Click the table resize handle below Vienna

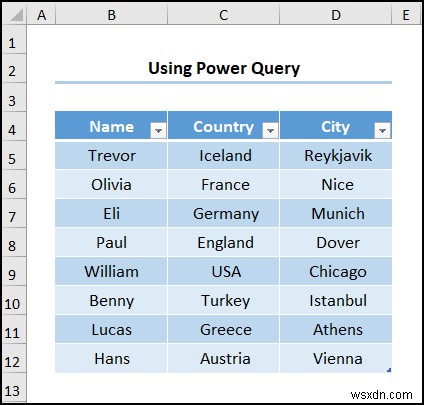389,370
